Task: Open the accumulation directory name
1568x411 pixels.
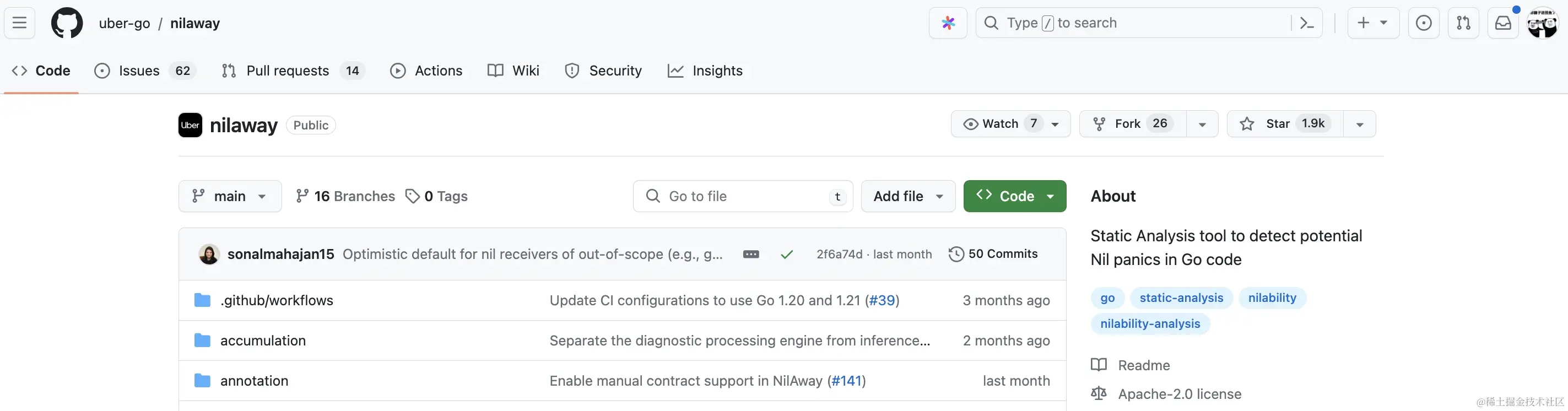Action: click(x=263, y=340)
